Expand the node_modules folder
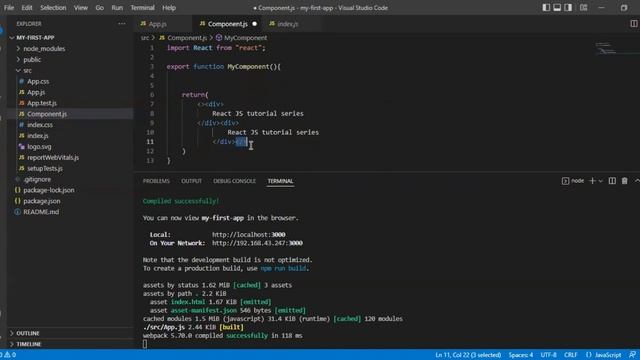Screen dimensions: 640x360 coord(44,49)
